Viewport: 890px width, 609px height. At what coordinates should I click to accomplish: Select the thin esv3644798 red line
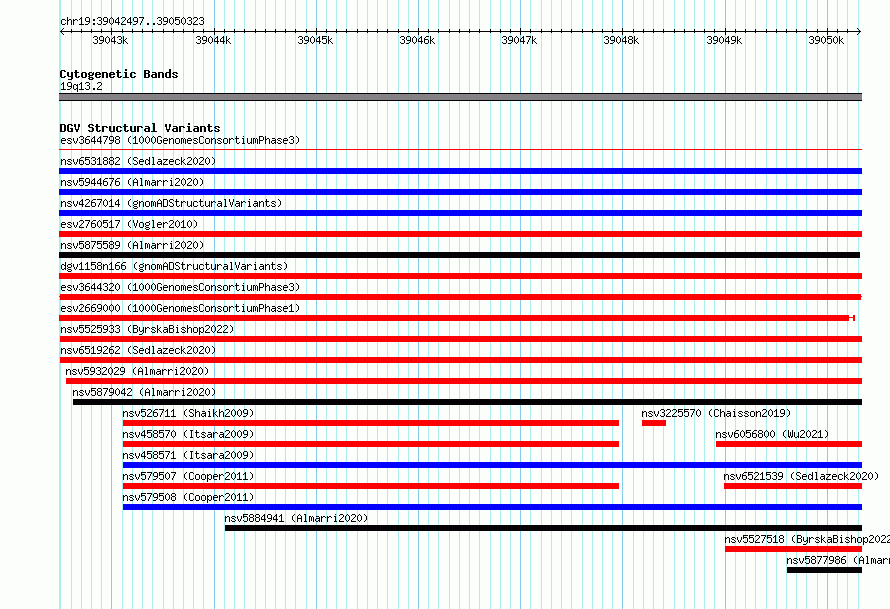(x=460, y=150)
